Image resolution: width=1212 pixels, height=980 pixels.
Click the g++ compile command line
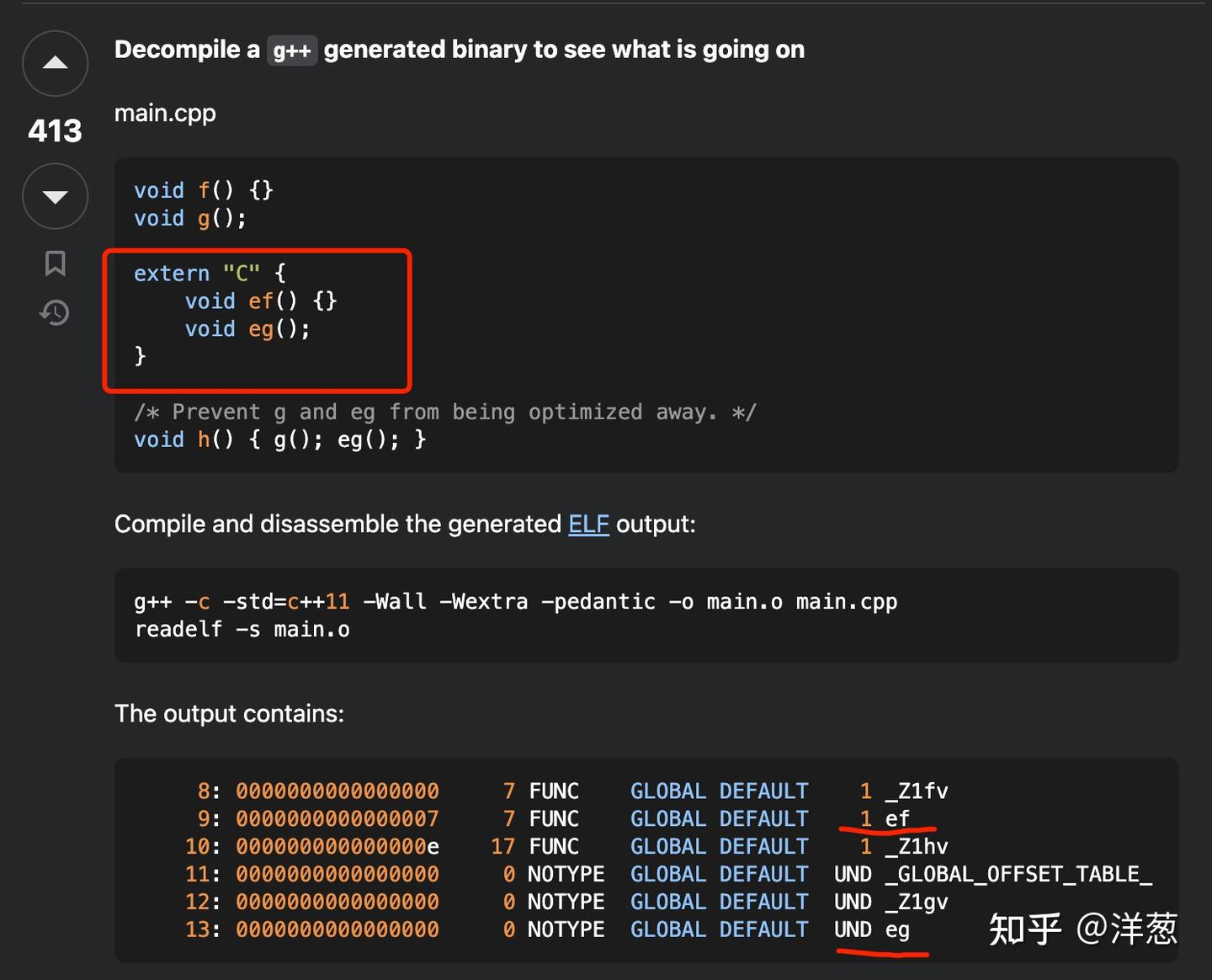coord(516,601)
